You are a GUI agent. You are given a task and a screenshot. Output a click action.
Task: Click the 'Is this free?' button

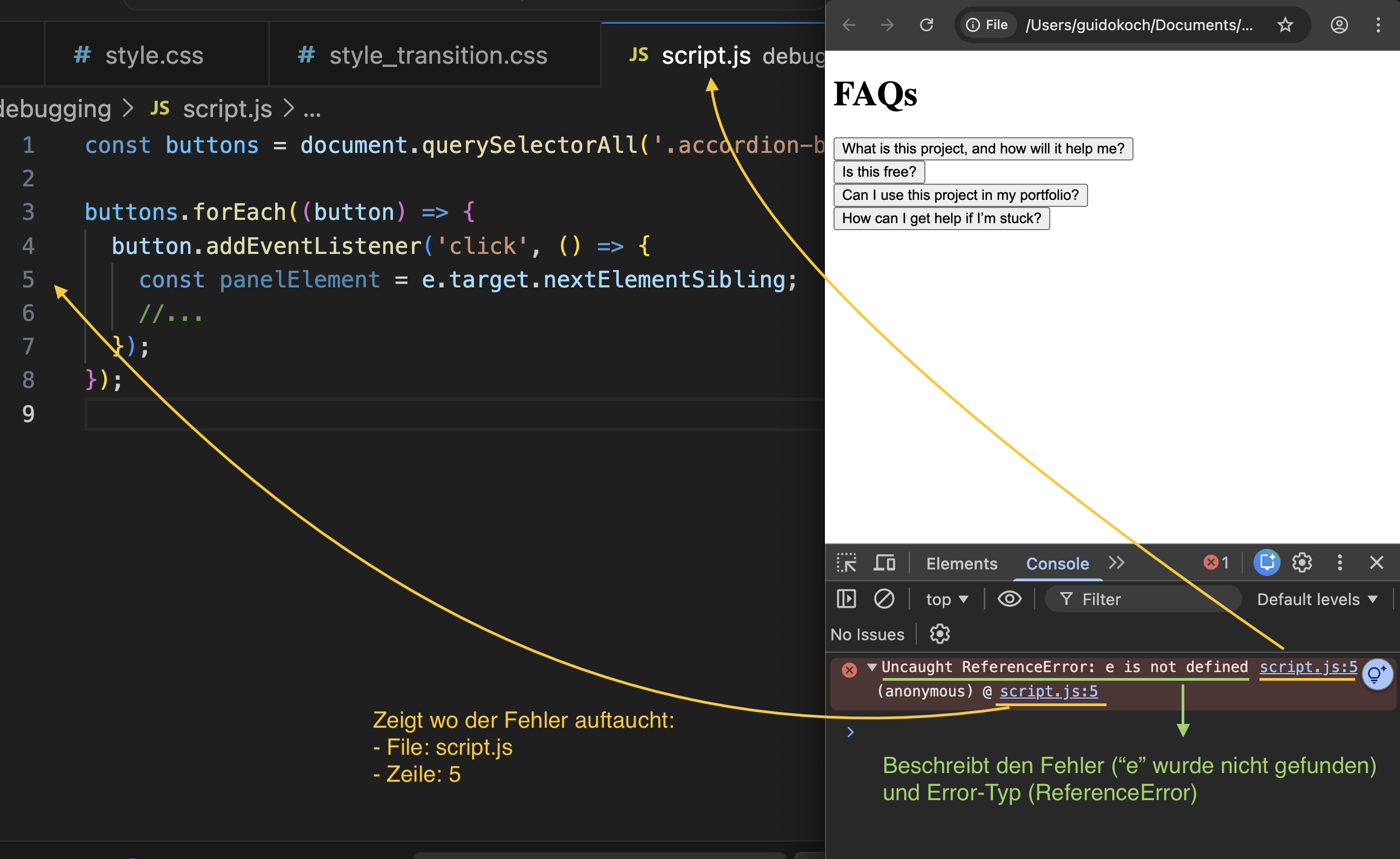[x=879, y=172]
